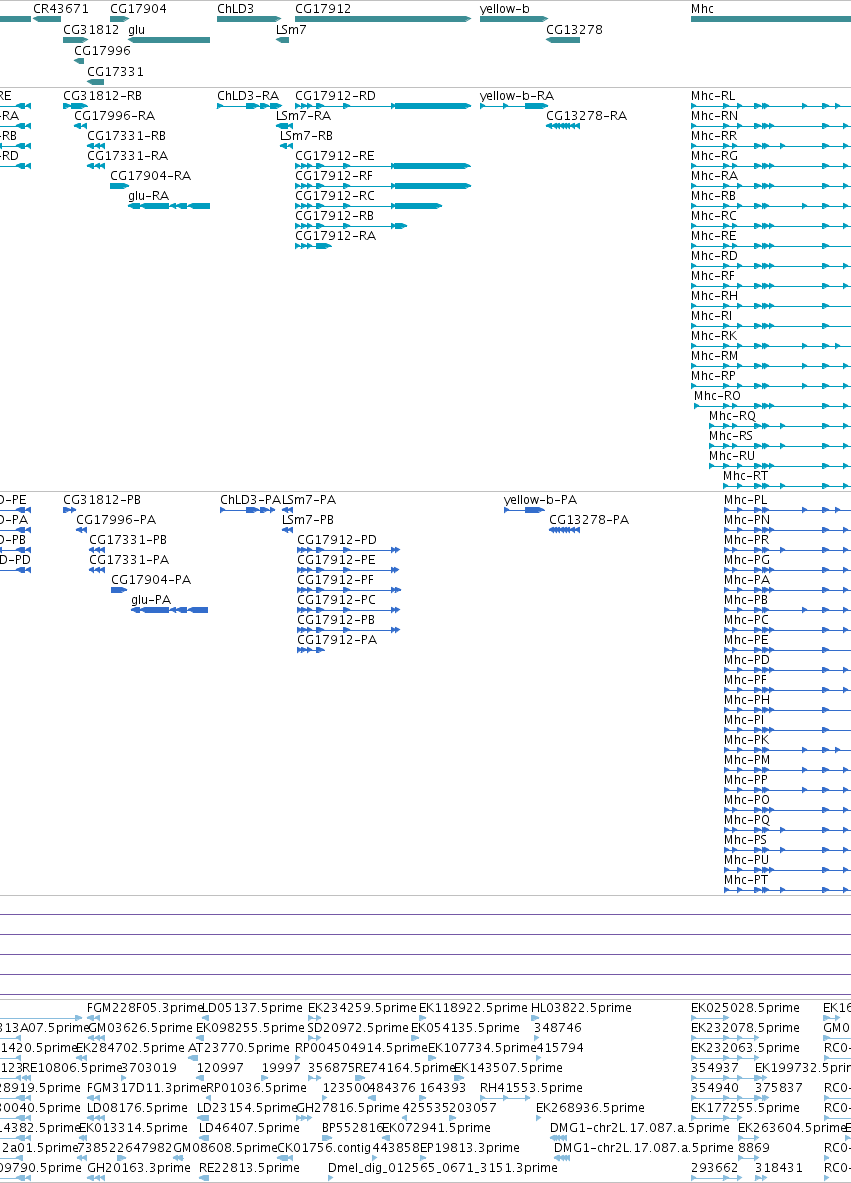851x1183 pixels.
Task: Click the Mhc gene label
Action: coord(702,9)
